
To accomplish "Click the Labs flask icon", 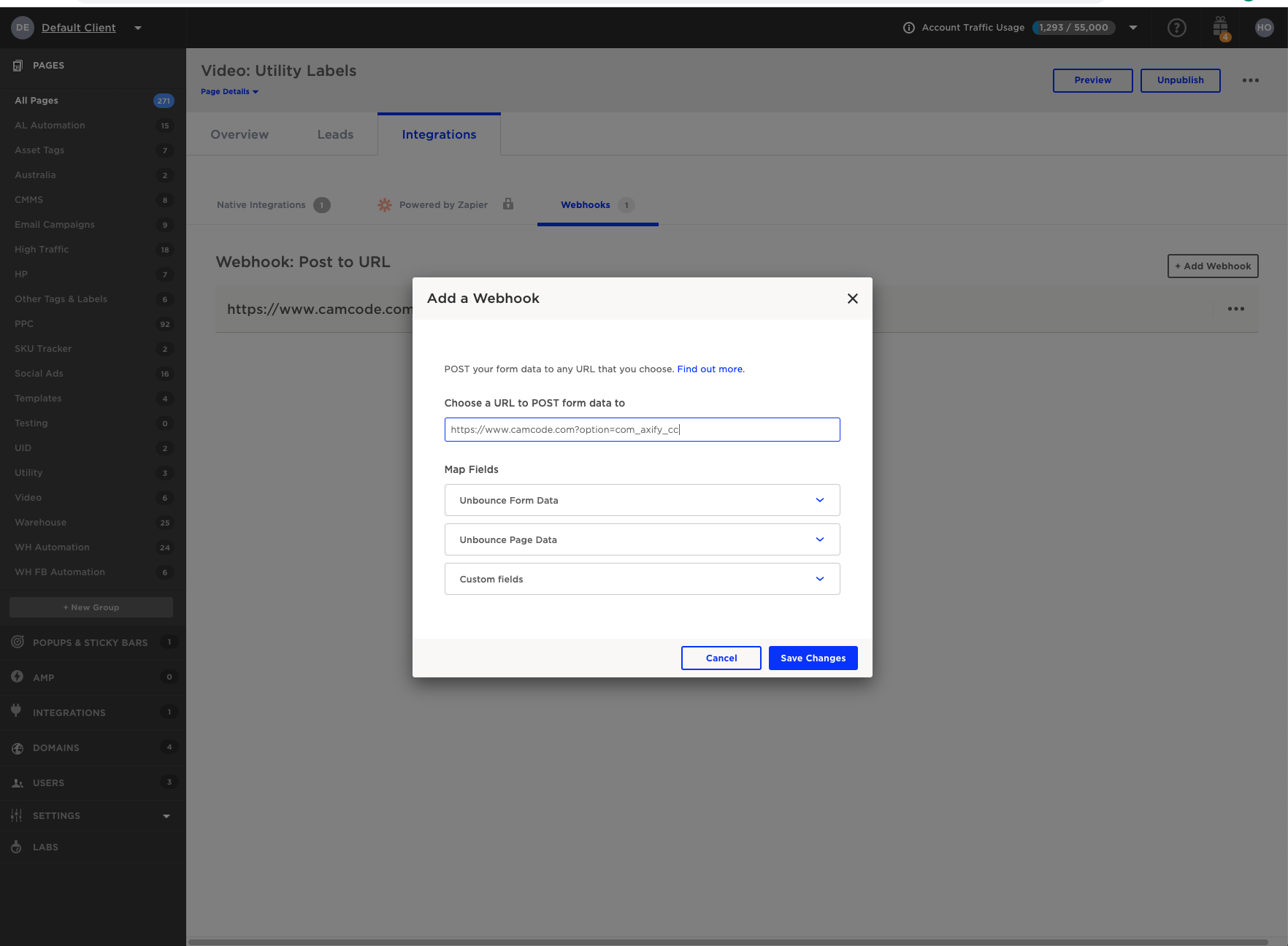I will (x=16, y=847).
